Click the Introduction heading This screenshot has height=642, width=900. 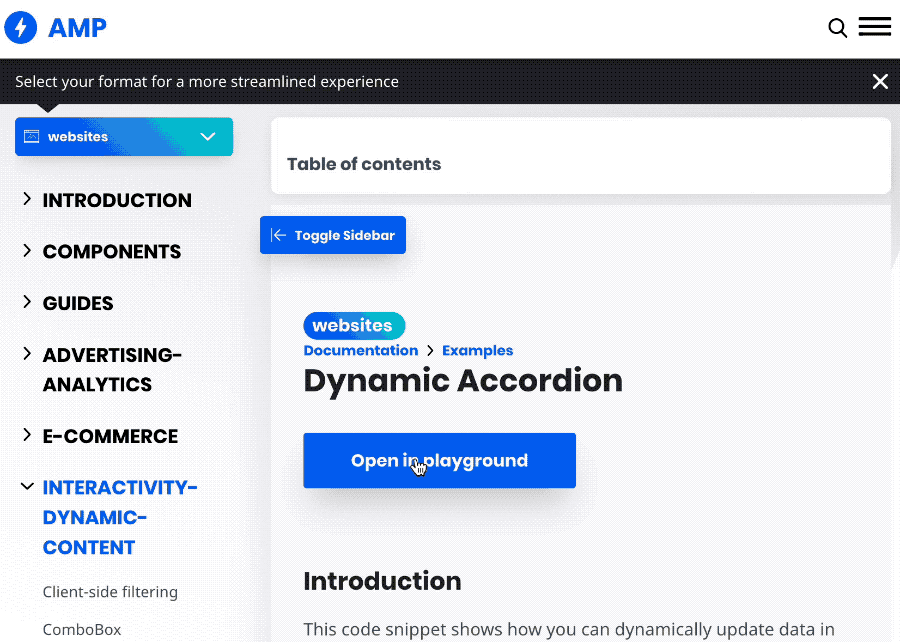382,581
